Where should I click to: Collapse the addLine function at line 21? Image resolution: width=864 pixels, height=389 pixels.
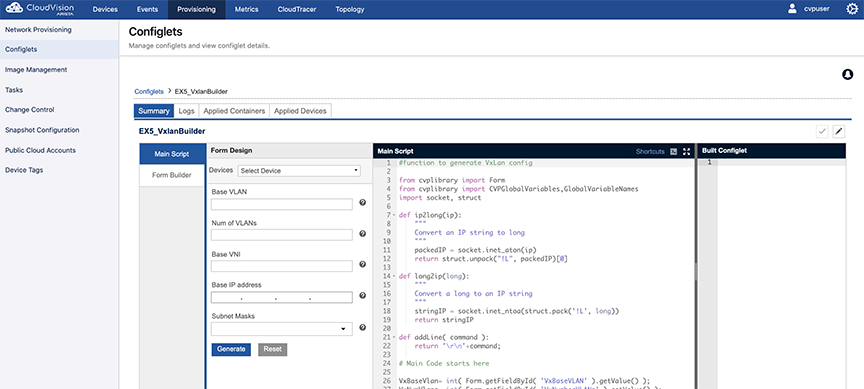coord(394,337)
